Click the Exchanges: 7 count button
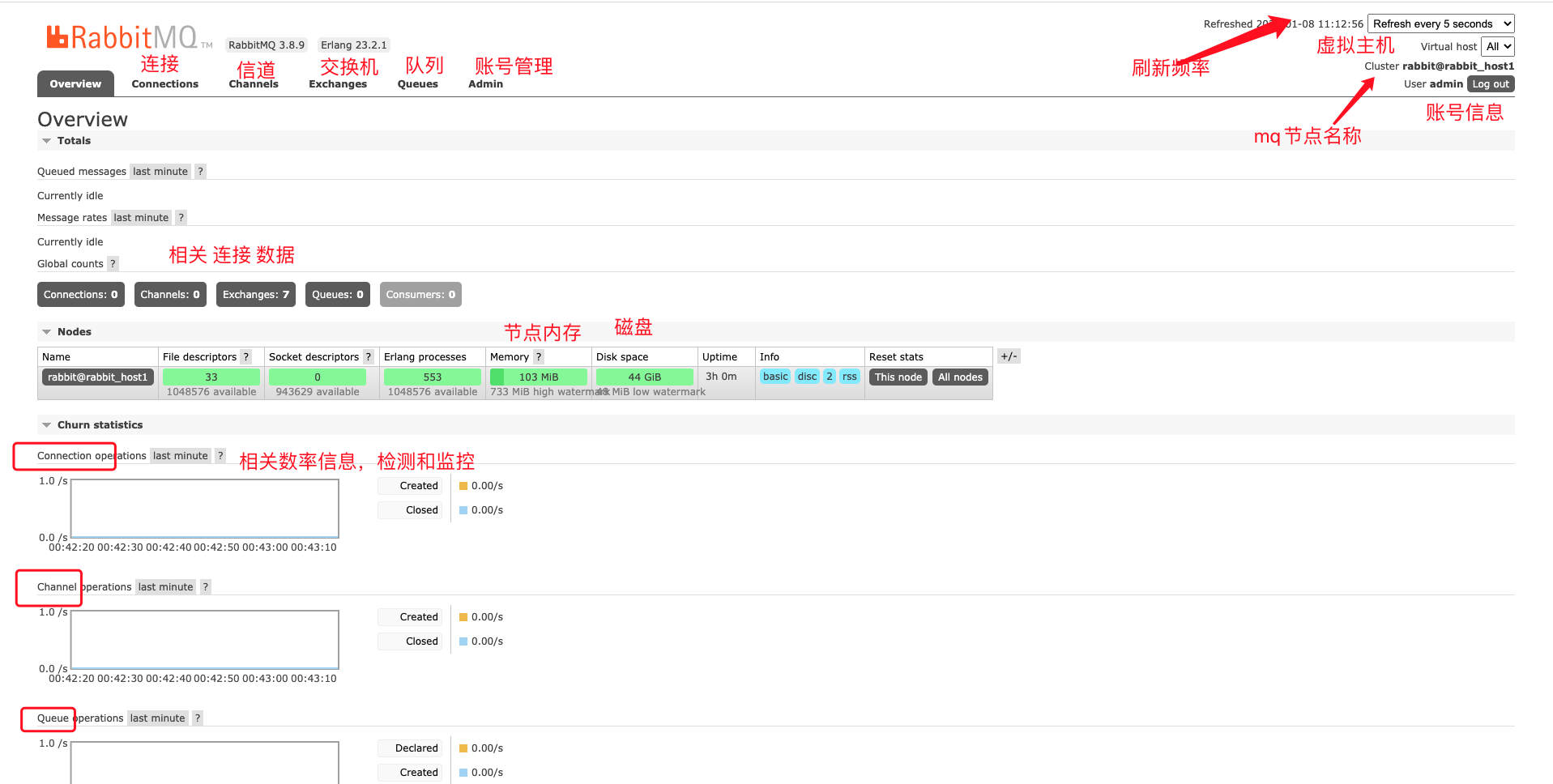This screenshot has width=1553, height=784. pyautogui.click(x=256, y=294)
